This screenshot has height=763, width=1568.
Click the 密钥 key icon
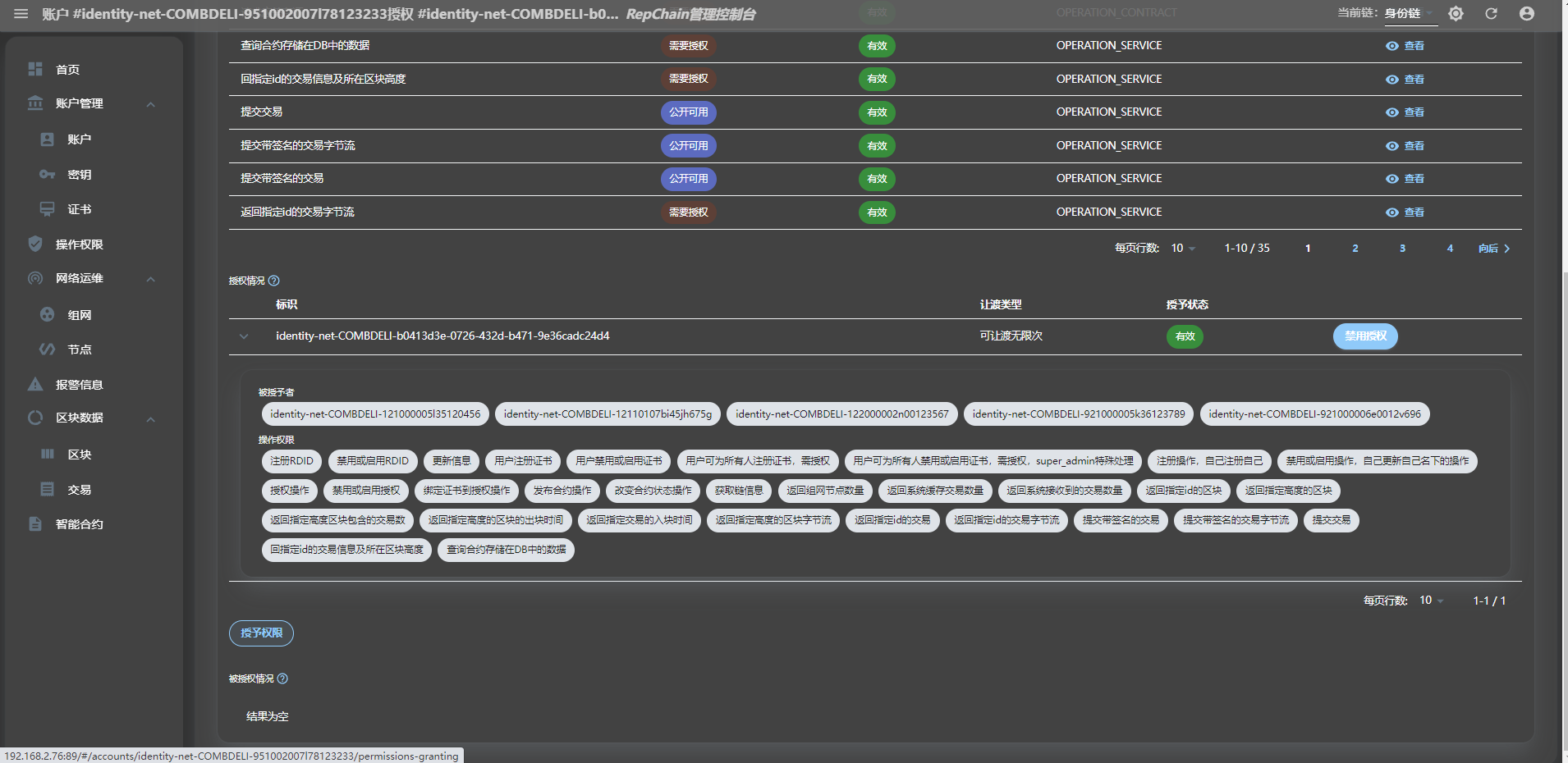coord(48,175)
